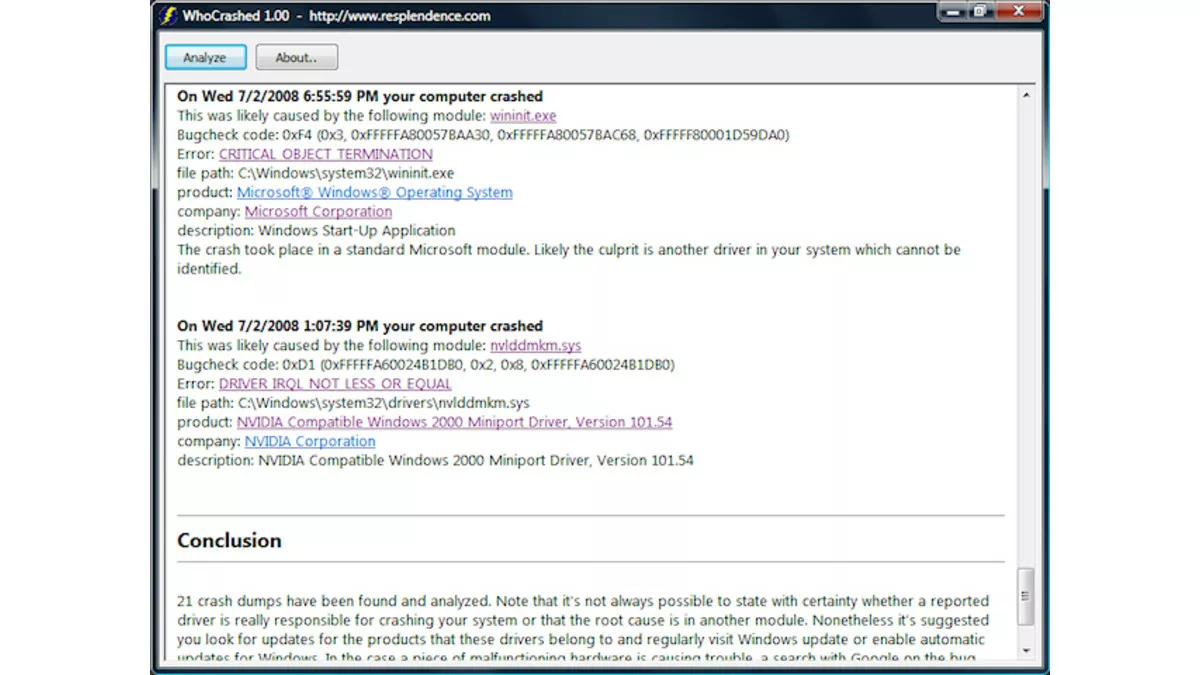Click the WhoCrashed lightning app icon
This screenshot has width=1200, height=675.
[168, 16]
